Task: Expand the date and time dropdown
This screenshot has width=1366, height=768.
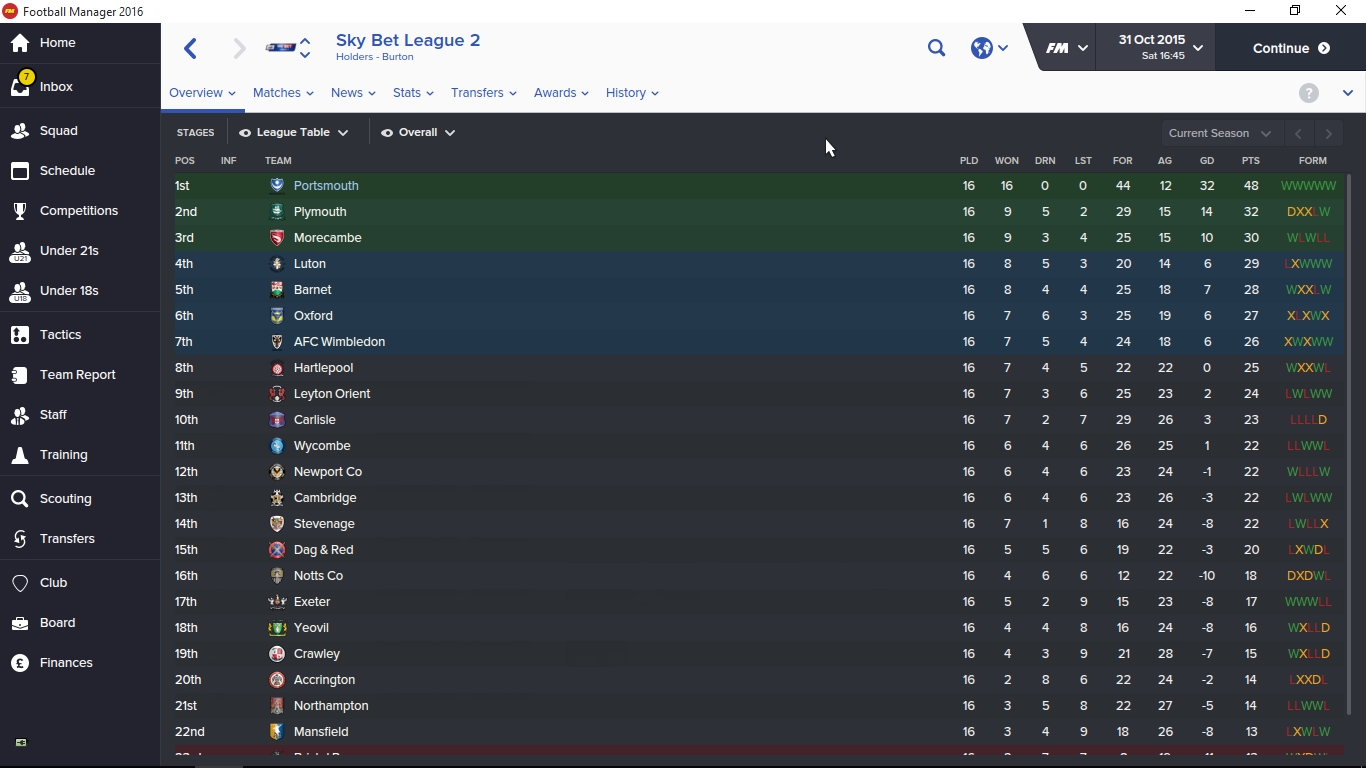Action: [x=1198, y=48]
